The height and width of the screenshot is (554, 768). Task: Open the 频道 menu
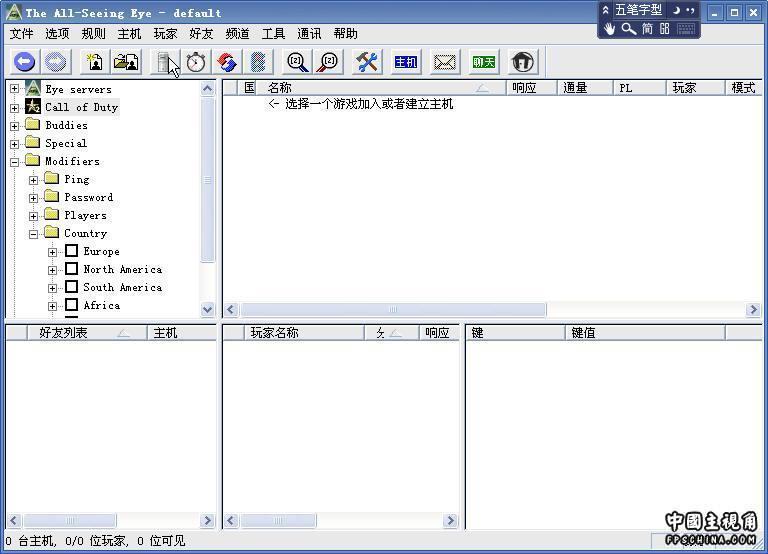237,33
